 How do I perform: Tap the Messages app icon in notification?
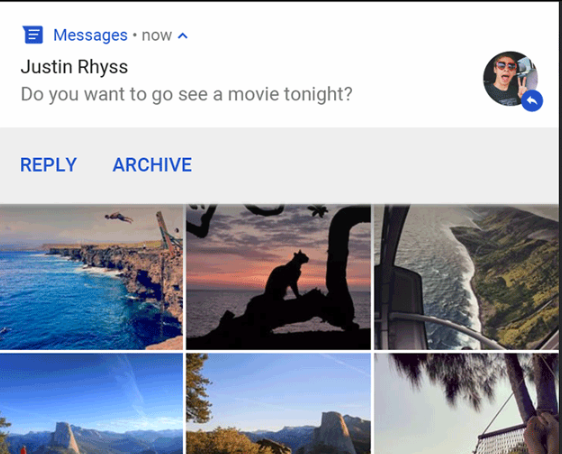[33, 35]
